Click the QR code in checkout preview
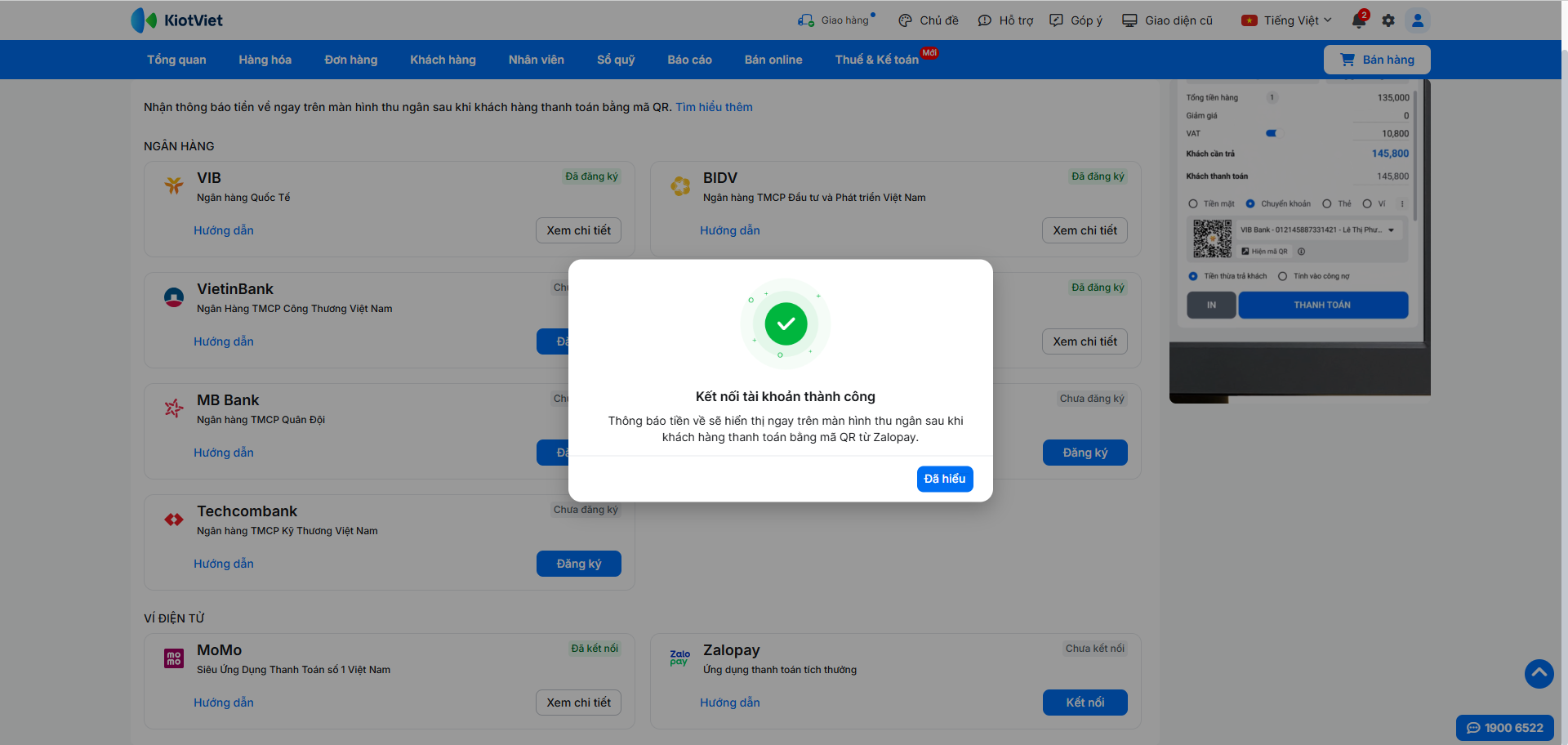The image size is (1568, 745). coord(1212,239)
